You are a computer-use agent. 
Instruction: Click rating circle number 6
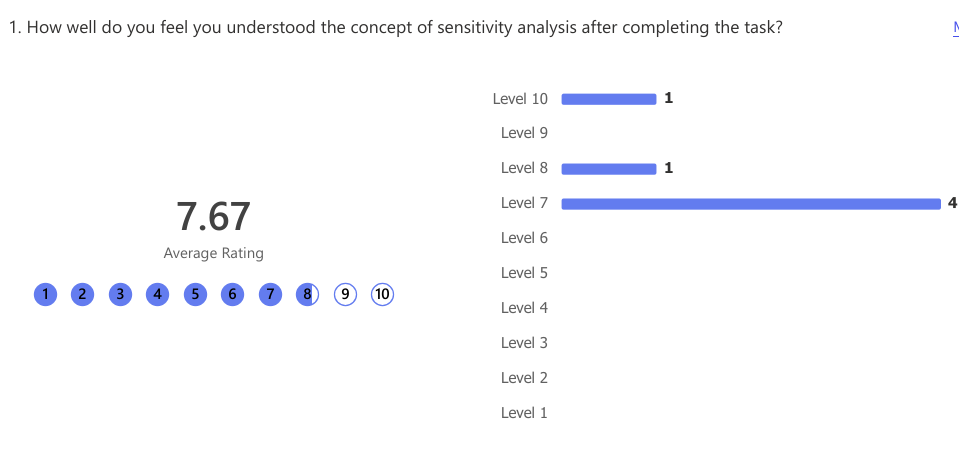232,294
